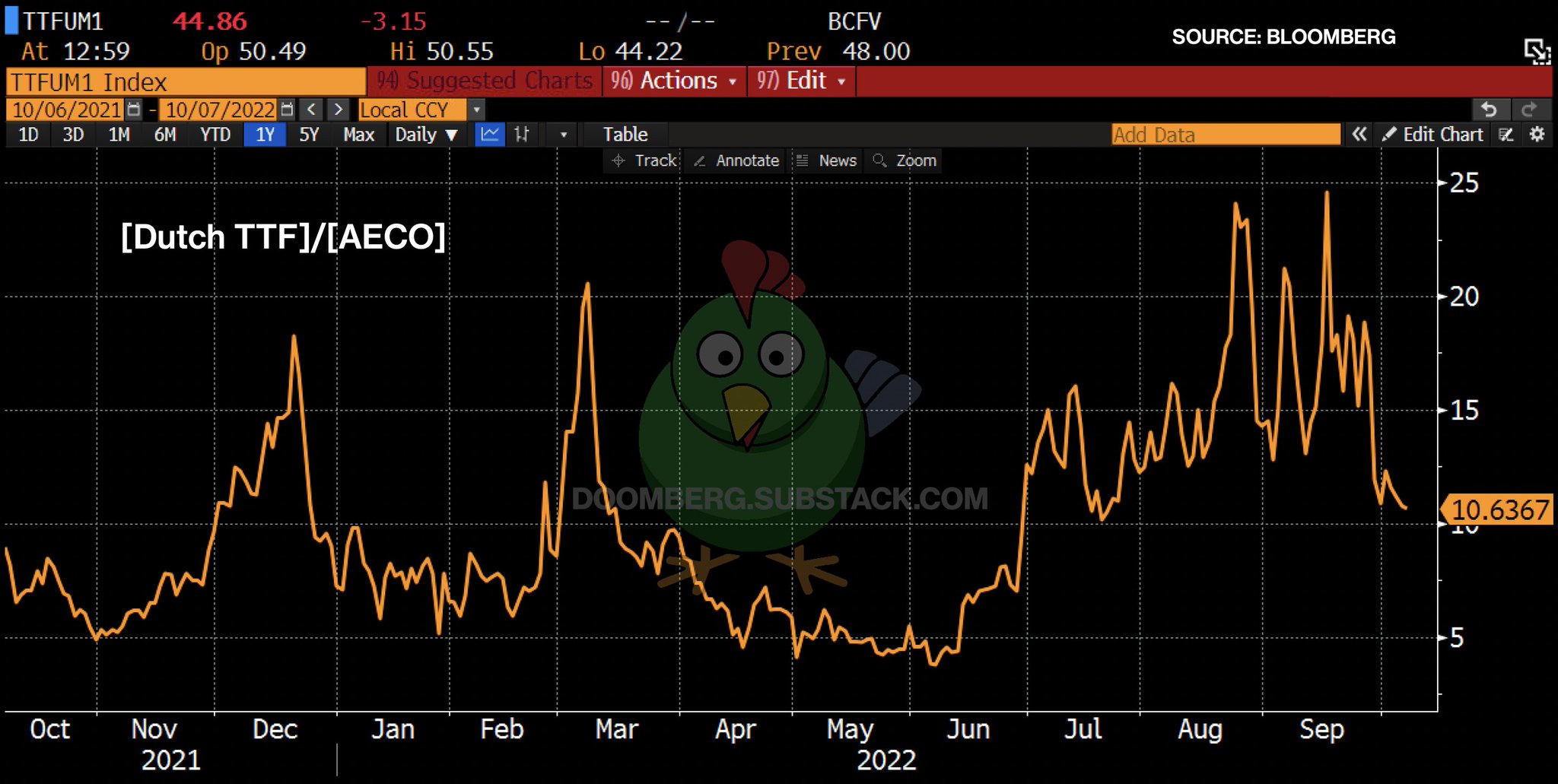The width and height of the screenshot is (1558, 784).
Task: Open the Edit menu in red bar
Action: [802, 81]
